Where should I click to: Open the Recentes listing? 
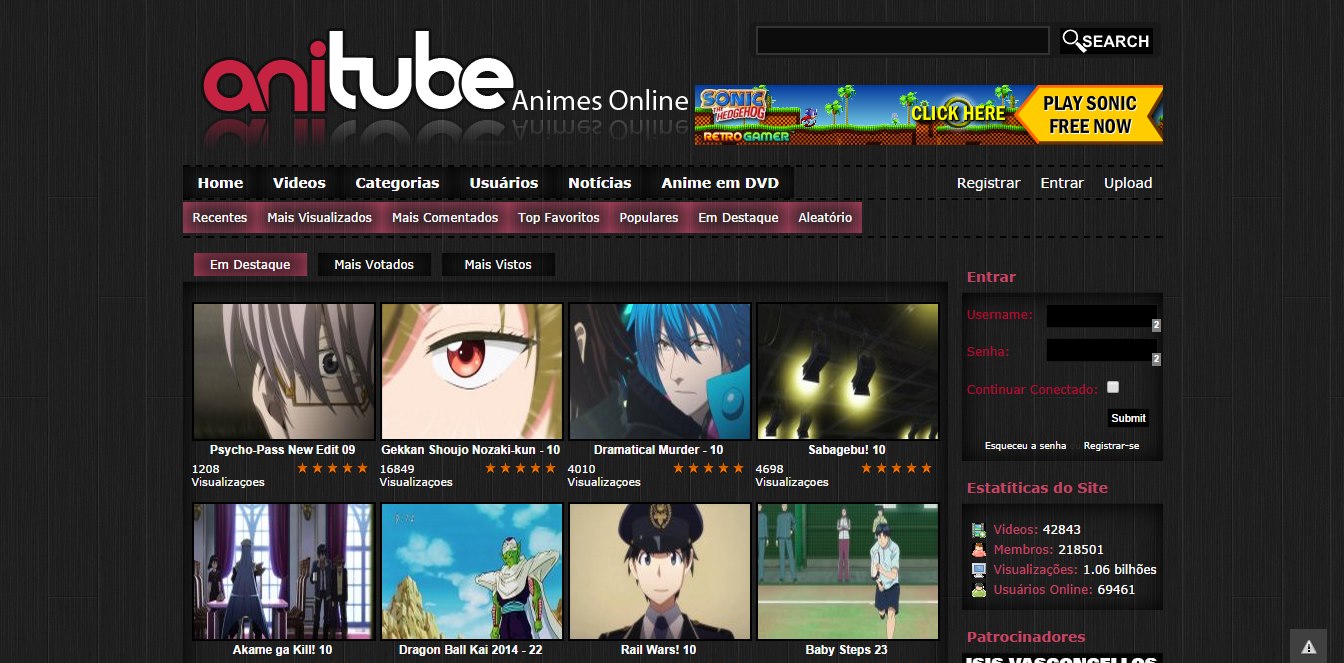point(219,217)
